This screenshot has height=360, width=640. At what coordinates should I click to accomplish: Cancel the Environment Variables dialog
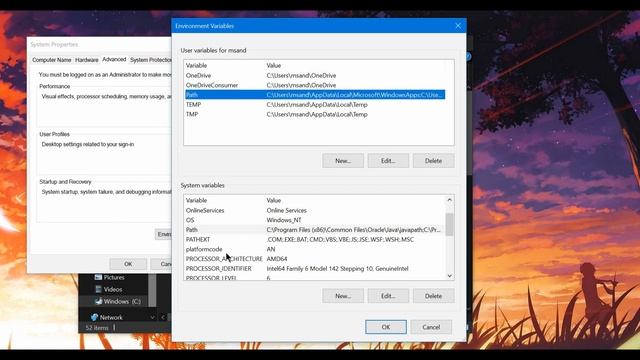click(x=431, y=327)
